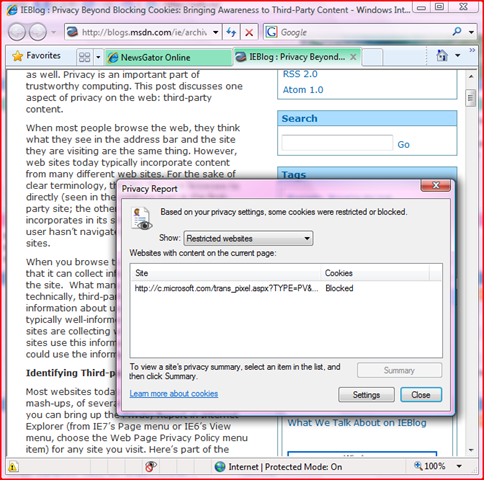Open What We Talk About on IEBlog link
The width and height of the screenshot is (484, 480).
357,423
